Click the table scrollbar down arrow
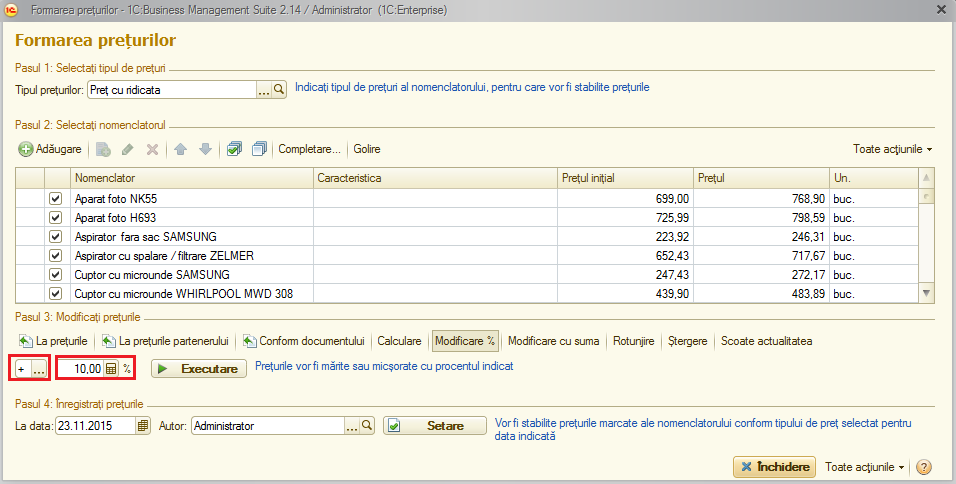 tap(927, 293)
